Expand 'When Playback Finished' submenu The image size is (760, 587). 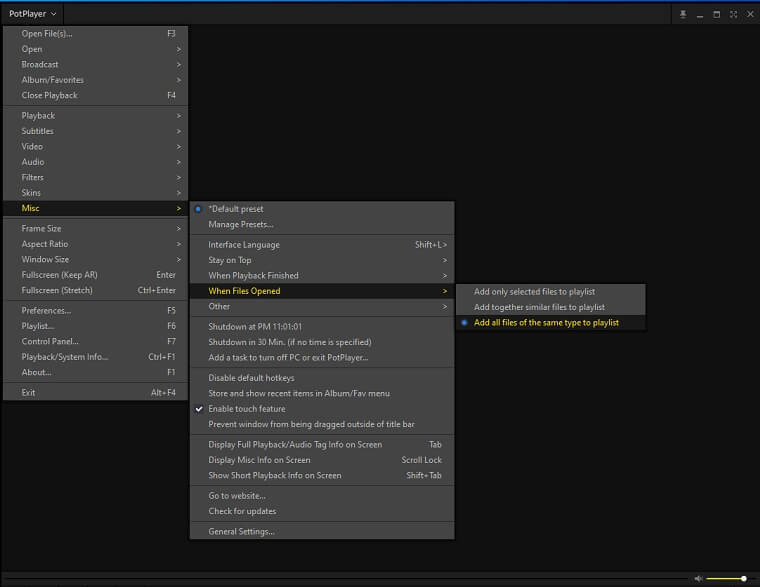click(x=322, y=276)
